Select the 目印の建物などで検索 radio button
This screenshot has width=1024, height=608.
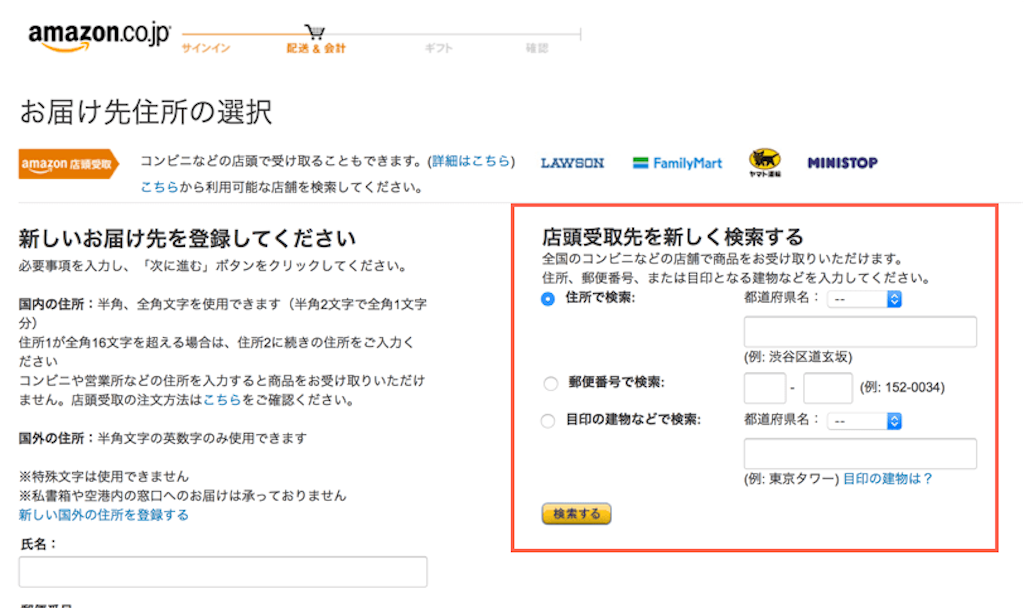(548, 421)
